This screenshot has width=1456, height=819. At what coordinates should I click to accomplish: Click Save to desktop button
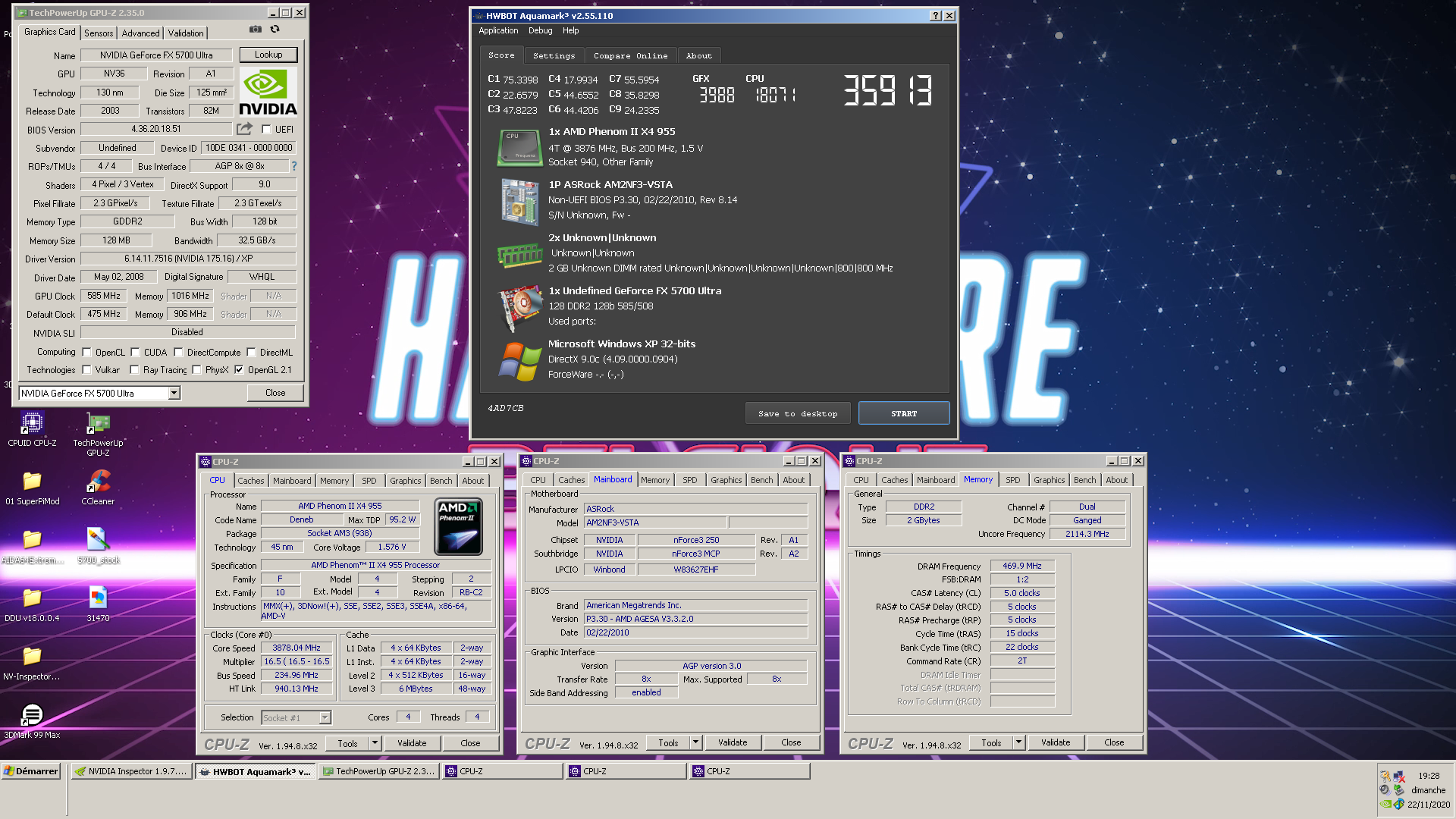click(x=798, y=413)
